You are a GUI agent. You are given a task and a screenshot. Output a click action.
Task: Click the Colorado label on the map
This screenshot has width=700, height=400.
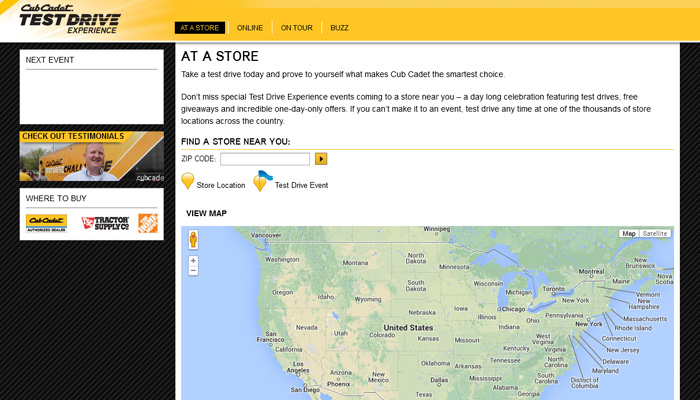click(382, 335)
